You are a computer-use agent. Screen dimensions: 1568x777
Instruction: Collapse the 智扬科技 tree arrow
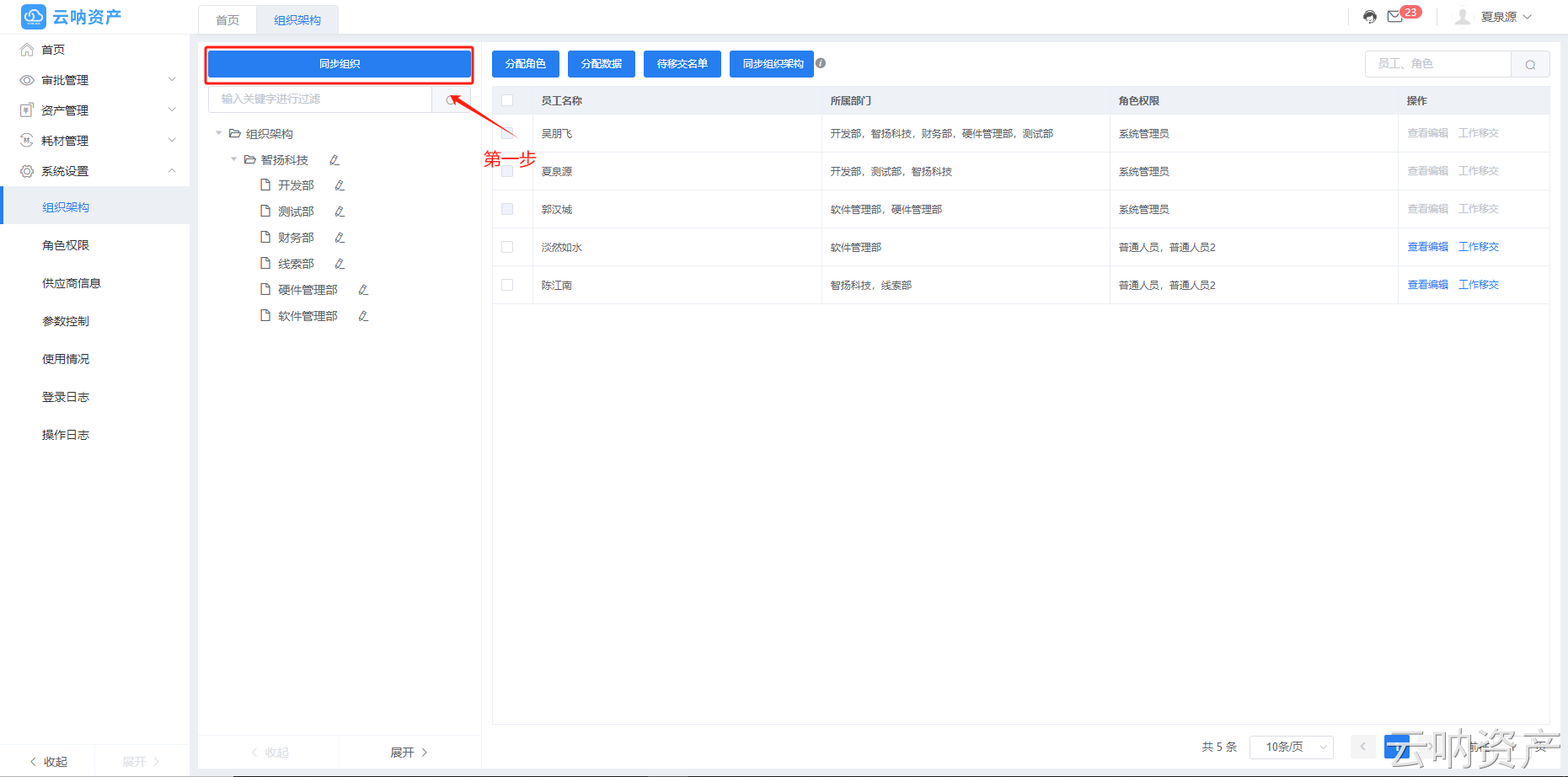234,160
